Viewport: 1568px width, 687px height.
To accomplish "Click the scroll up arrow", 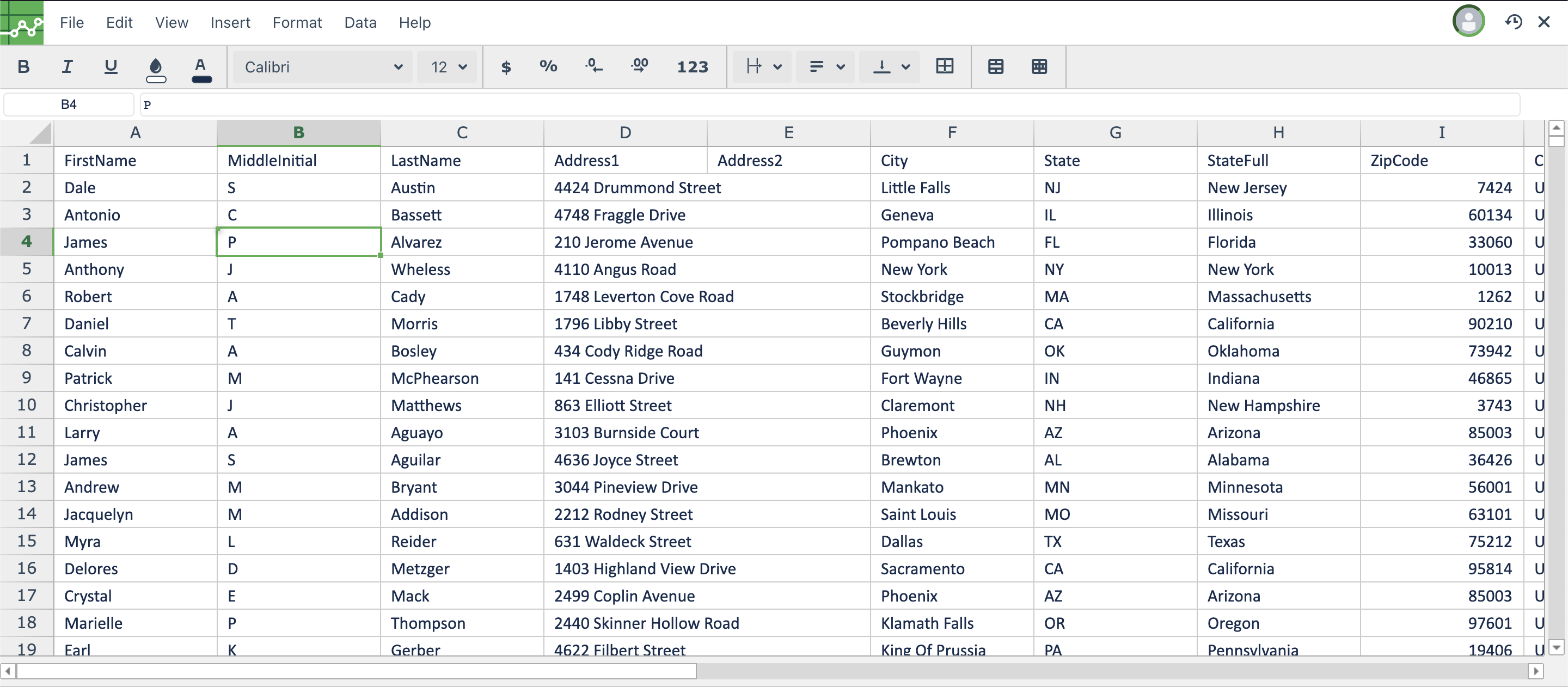I will (1557, 128).
